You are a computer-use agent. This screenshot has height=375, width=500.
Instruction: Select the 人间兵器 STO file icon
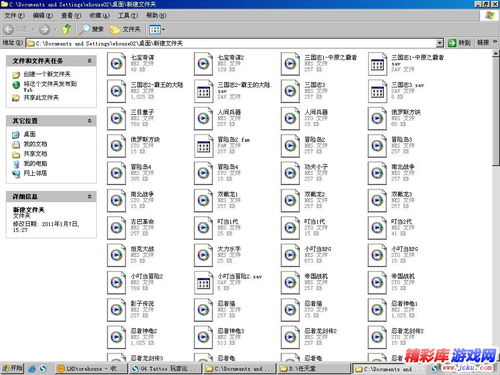pyautogui.click(x=290, y=118)
